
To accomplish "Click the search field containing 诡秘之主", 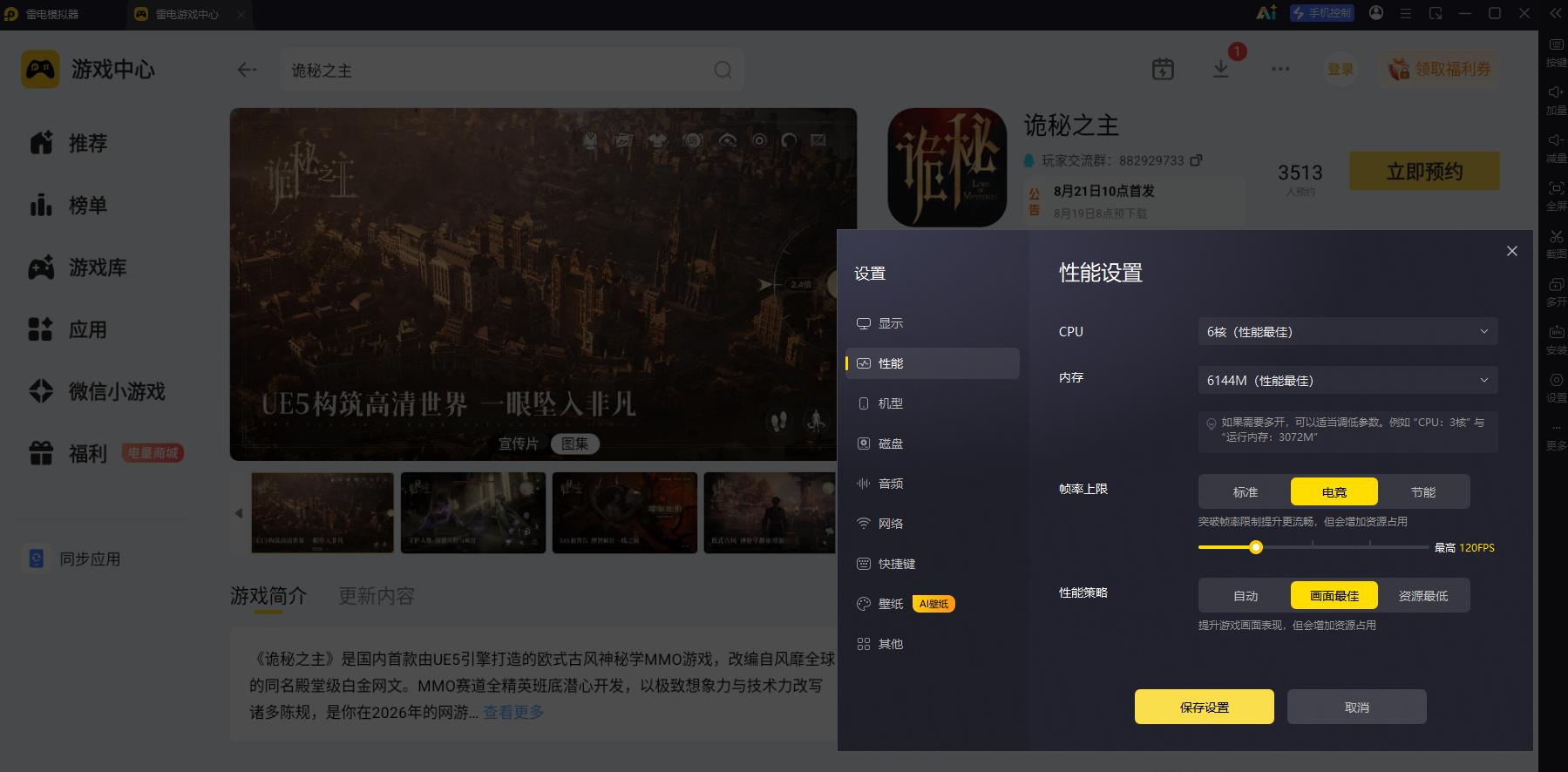I will 512,70.
